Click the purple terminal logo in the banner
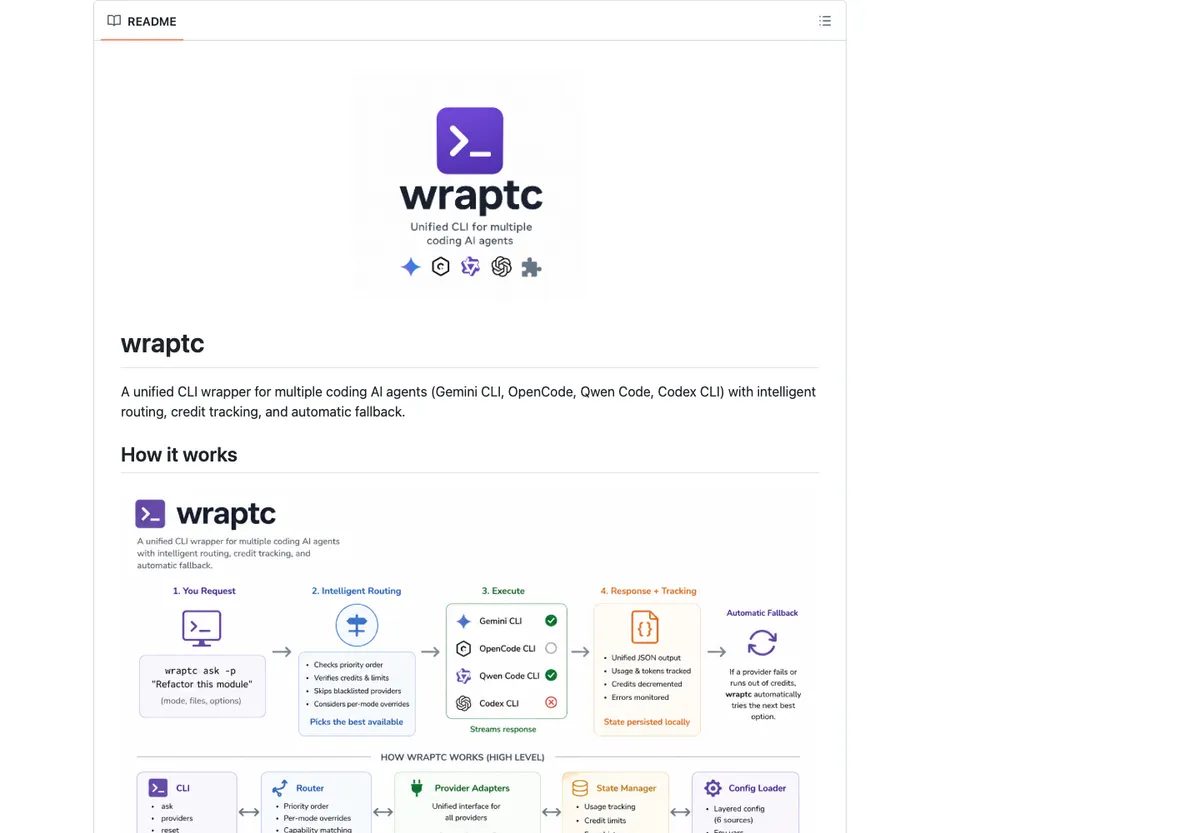 [470, 141]
